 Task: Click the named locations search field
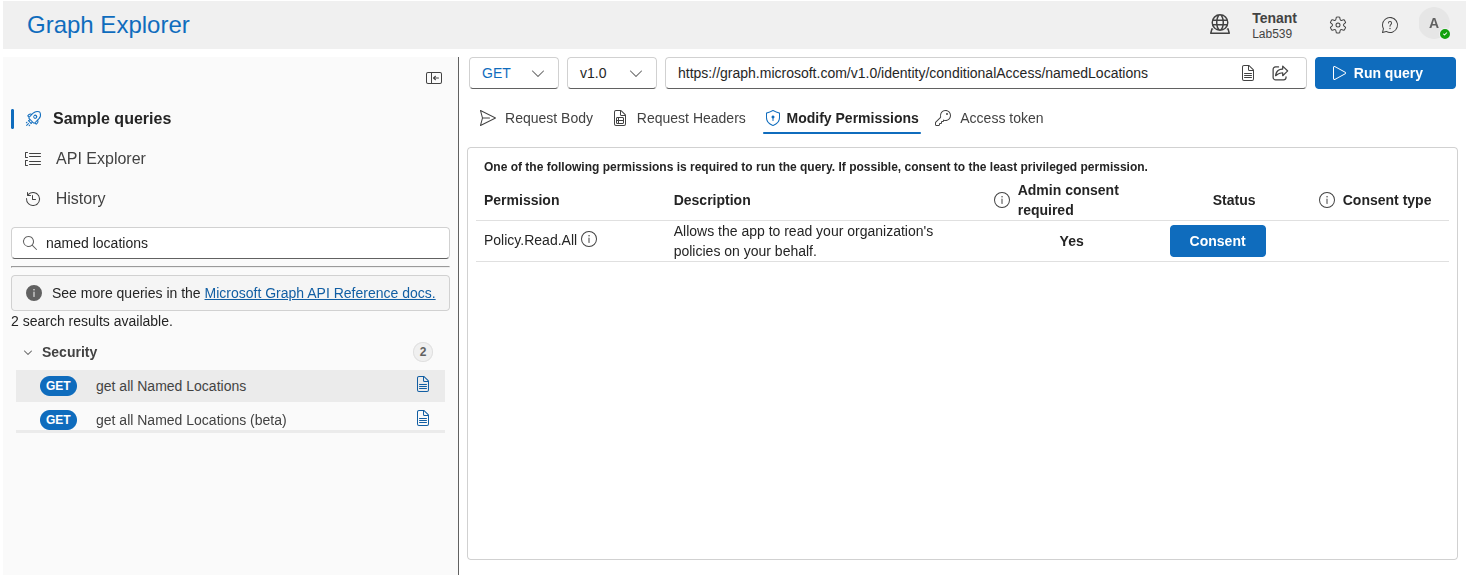coord(230,243)
